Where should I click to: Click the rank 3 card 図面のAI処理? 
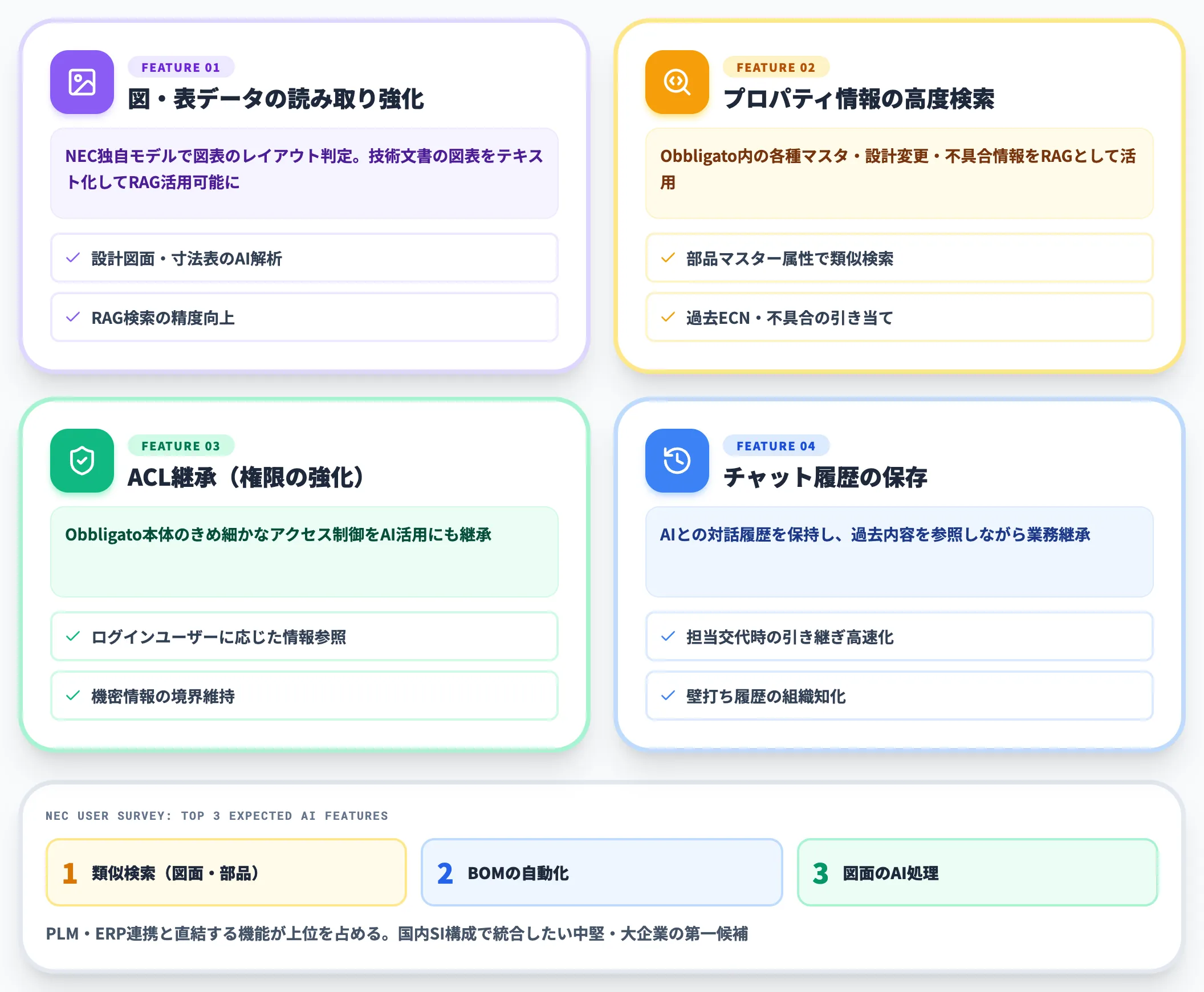tap(977, 872)
